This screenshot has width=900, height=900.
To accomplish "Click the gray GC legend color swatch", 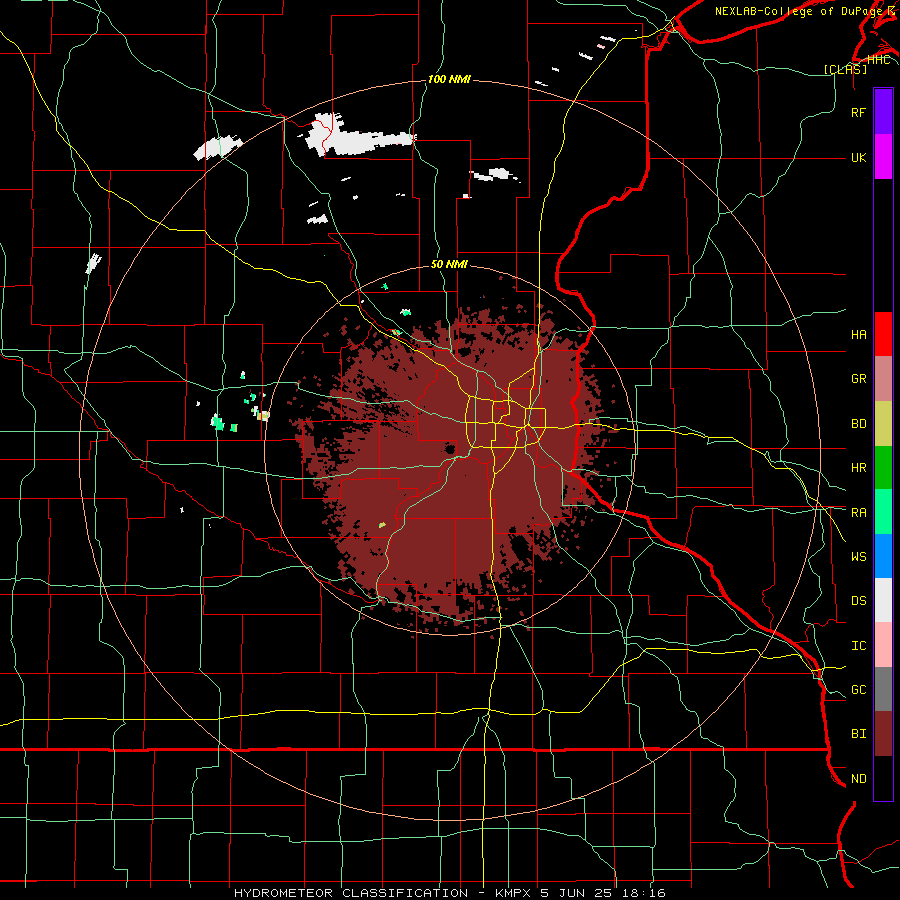I will click(883, 689).
